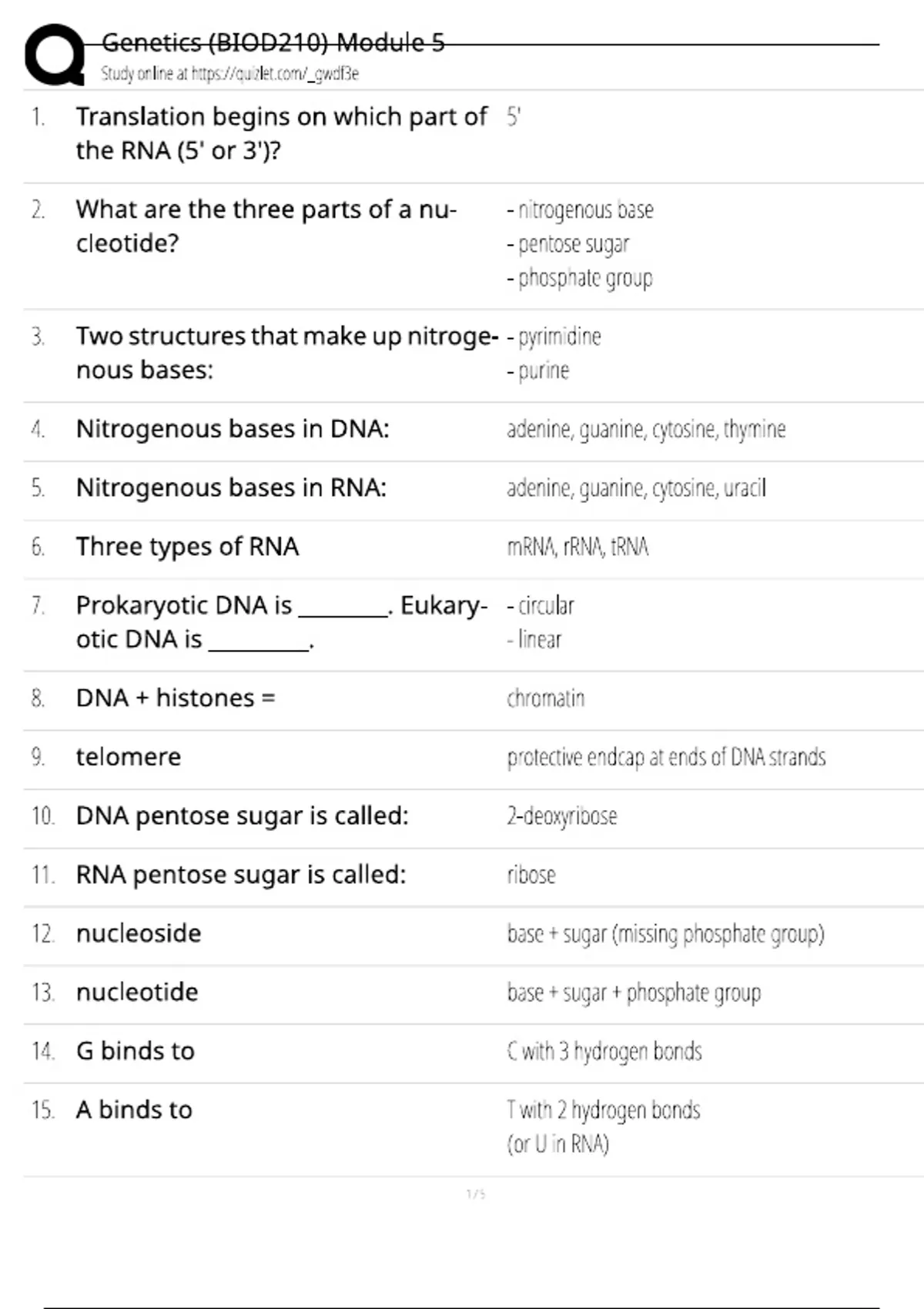
Task: Click the 'adenine, guanine, cytosine, uracil' answer
Action: coord(636,488)
